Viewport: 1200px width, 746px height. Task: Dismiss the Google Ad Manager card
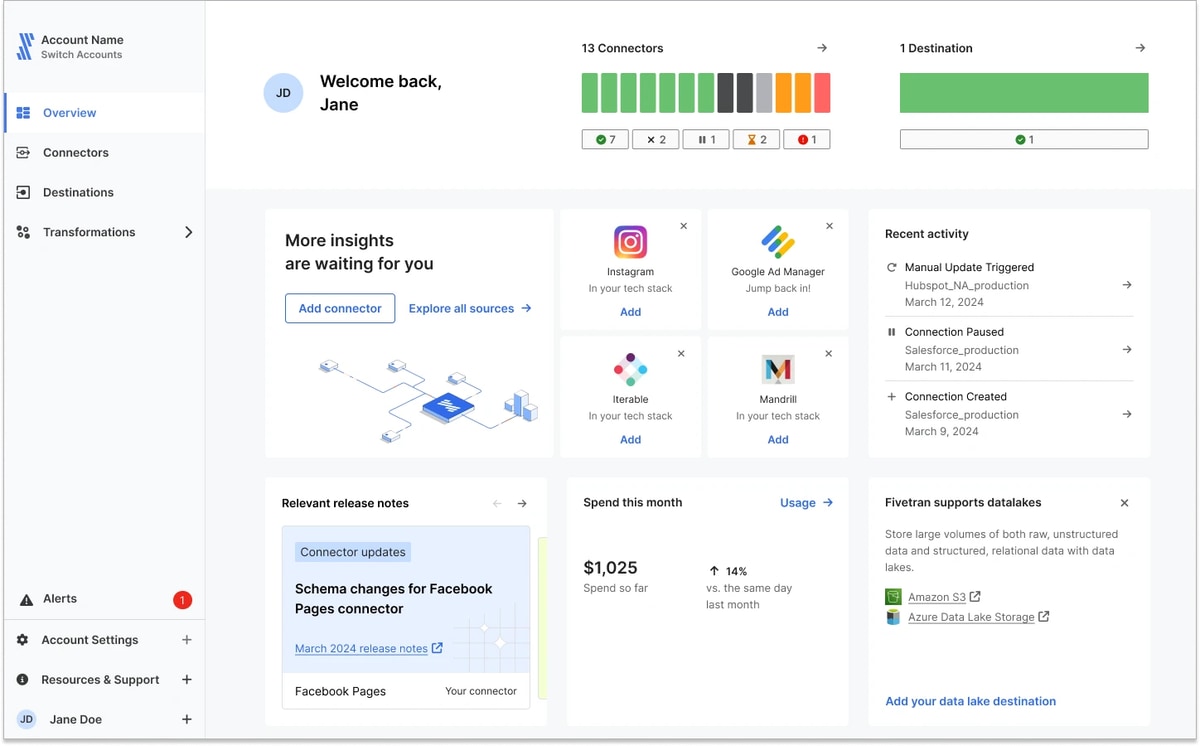pos(829,226)
